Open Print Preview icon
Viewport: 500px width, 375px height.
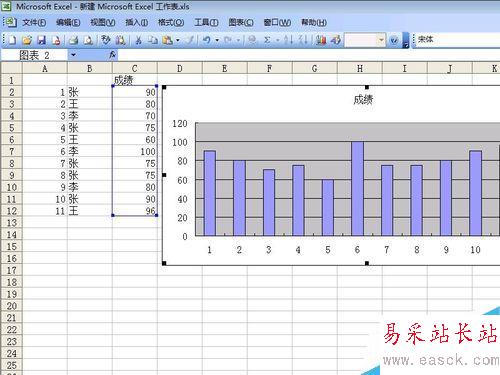click(88, 40)
